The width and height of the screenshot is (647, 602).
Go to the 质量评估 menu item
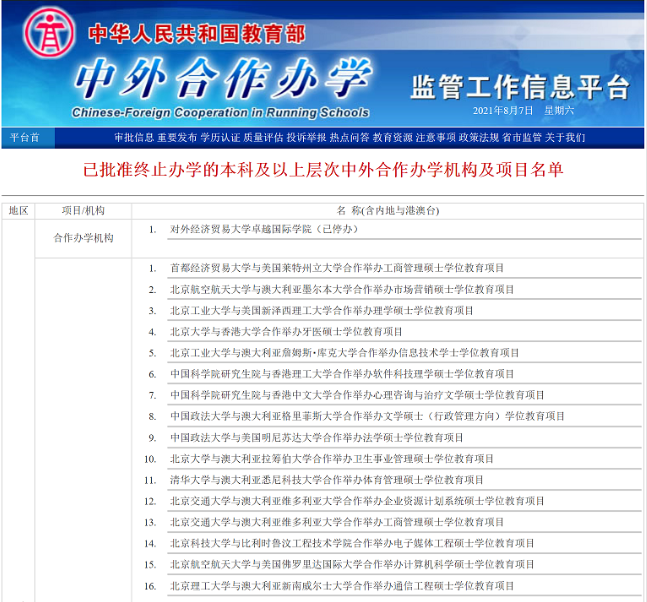(263, 137)
